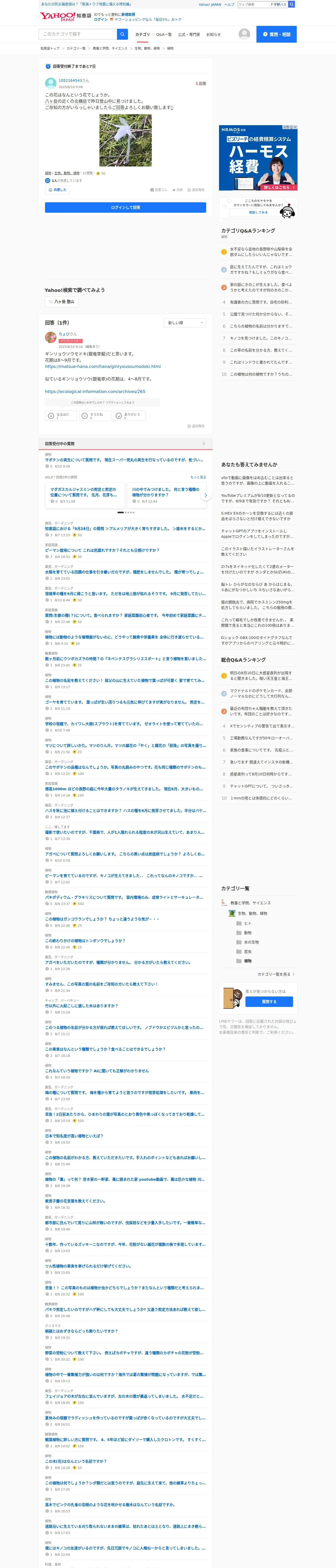Click the asker's teal avatar icon
This screenshot has width=336, height=1568.
point(51,83)
